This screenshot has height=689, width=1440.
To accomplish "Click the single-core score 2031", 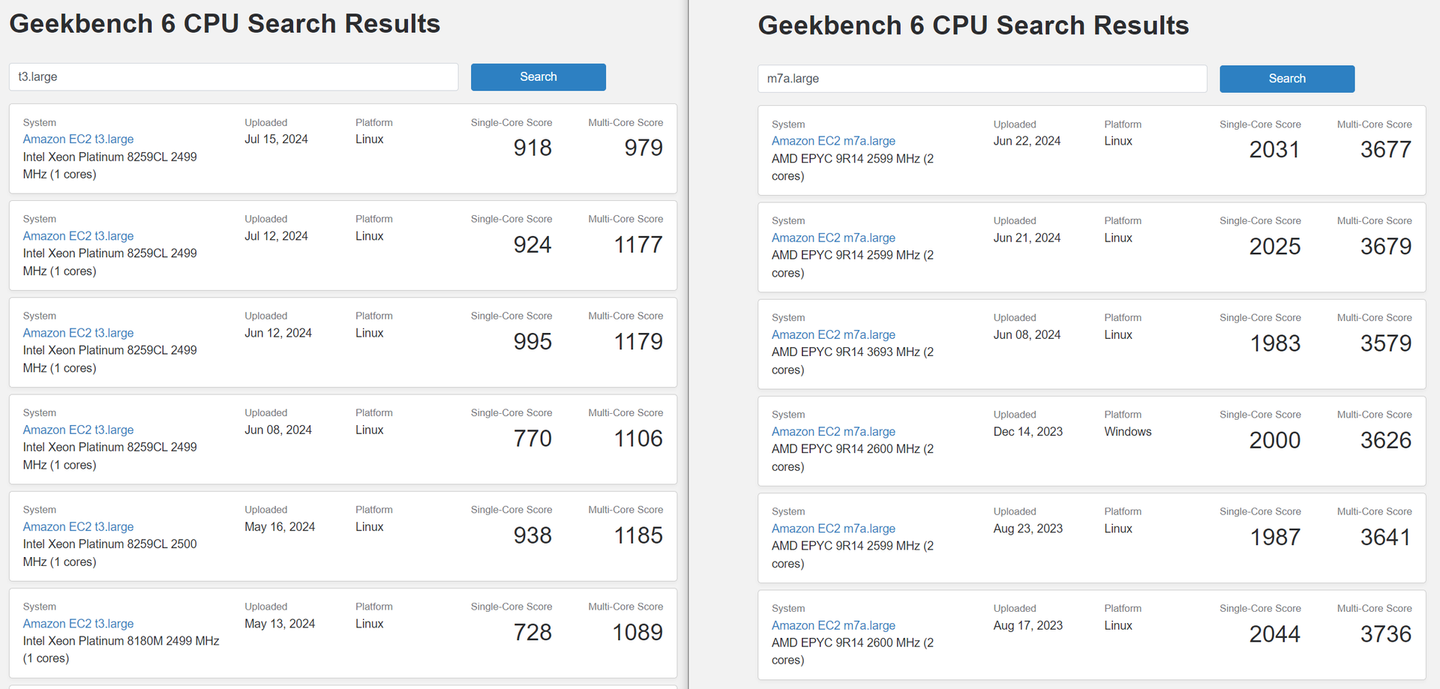I will point(1274,150).
